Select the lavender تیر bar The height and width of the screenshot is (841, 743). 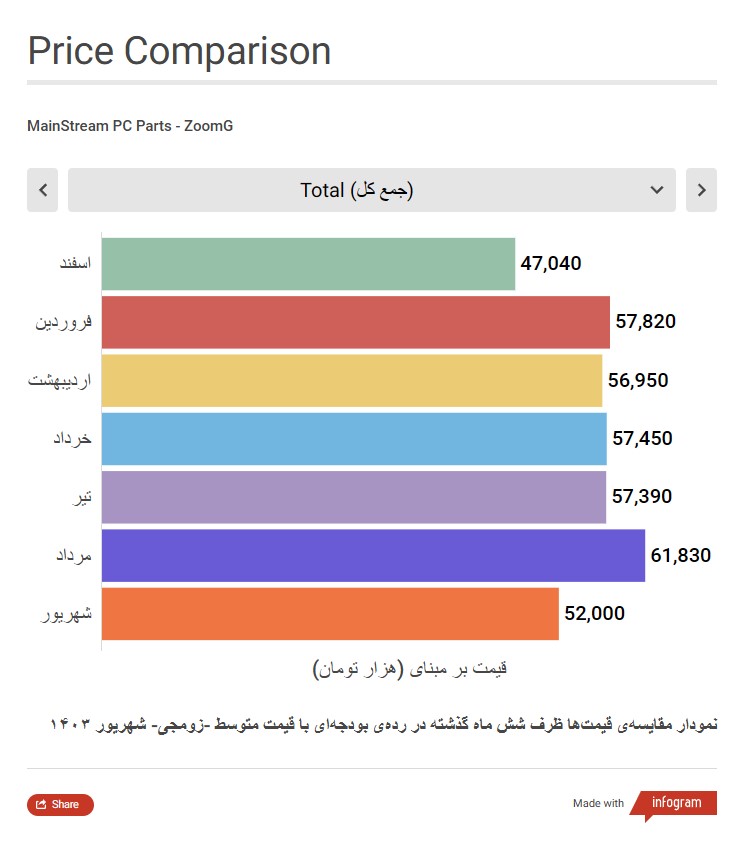(x=354, y=497)
